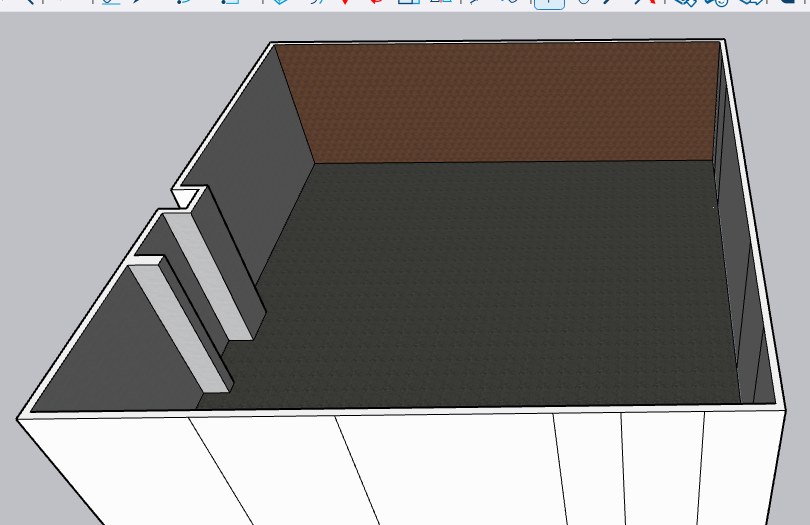This screenshot has height=525, width=810.
Task: Click the red curved arrow toolbar icon
Action: pyautogui.click(x=377, y=3)
